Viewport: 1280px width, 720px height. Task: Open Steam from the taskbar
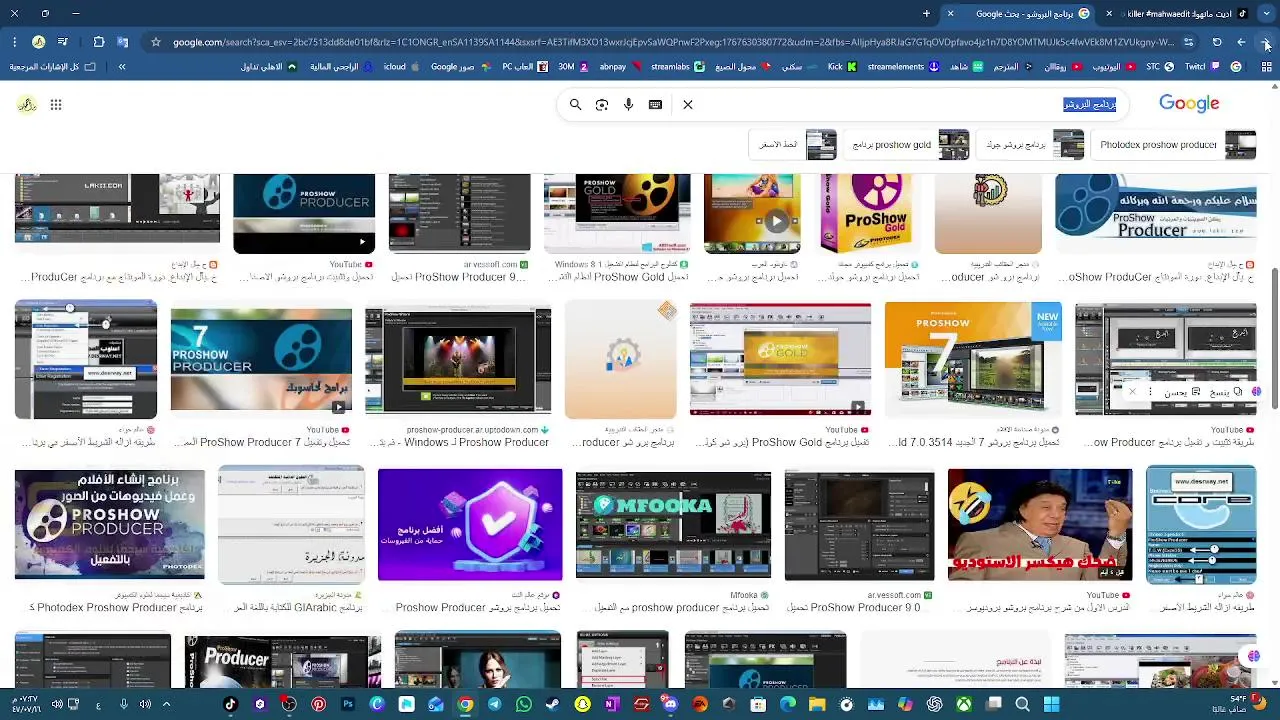tap(553, 704)
